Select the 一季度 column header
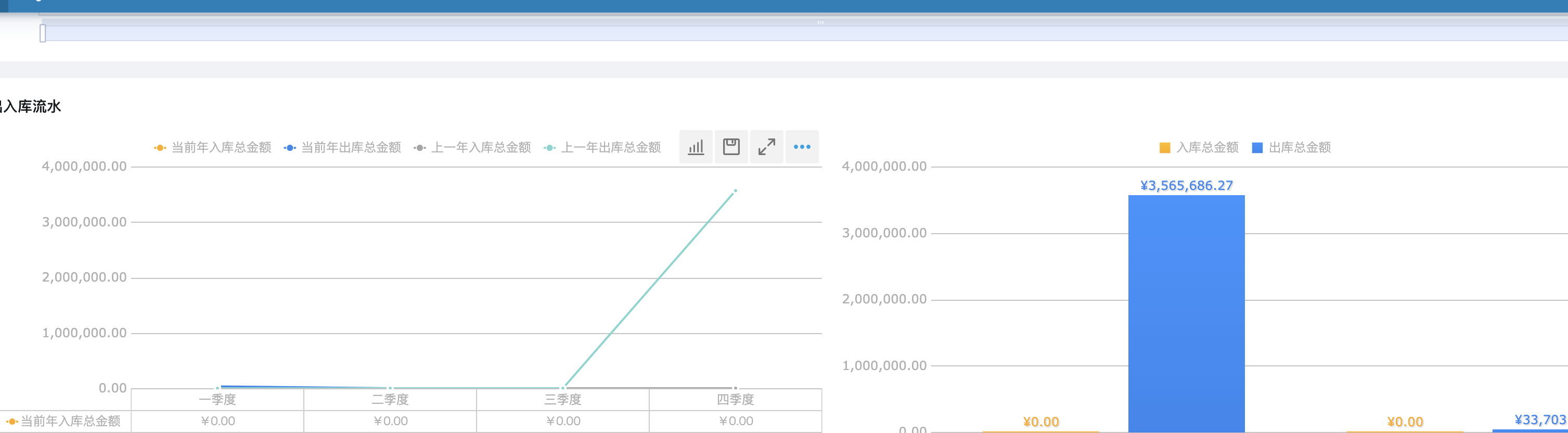This screenshot has width=1568, height=433. point(217,400)
